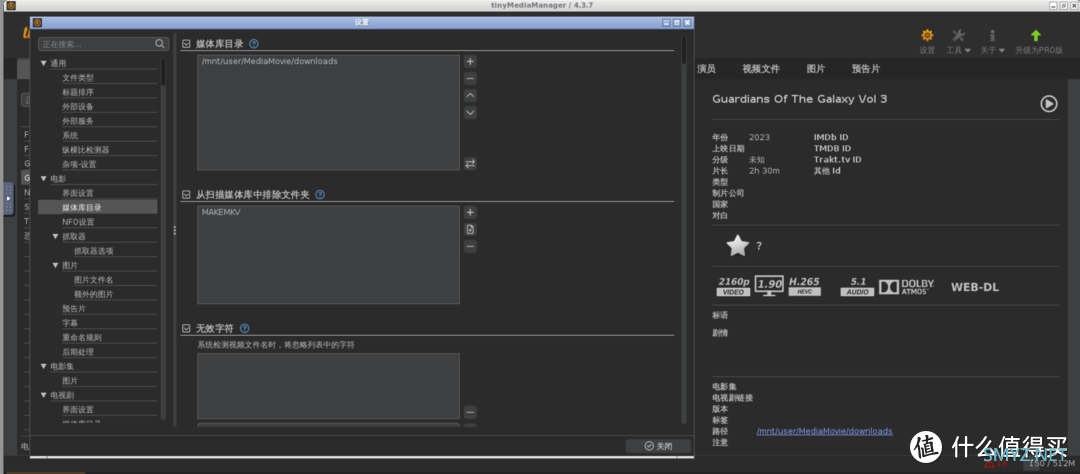The height and width of the screenshot is (474, 1080).
Task: Select 系统 in settings tree
Action: pos(70,136)
